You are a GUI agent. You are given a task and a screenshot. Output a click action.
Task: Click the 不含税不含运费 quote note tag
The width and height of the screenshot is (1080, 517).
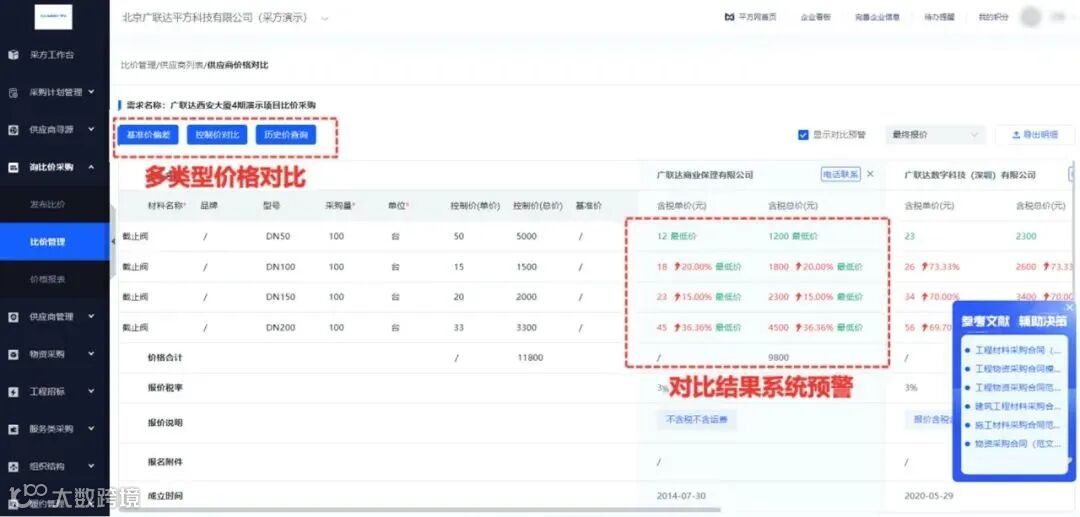[x=696, y=419]
